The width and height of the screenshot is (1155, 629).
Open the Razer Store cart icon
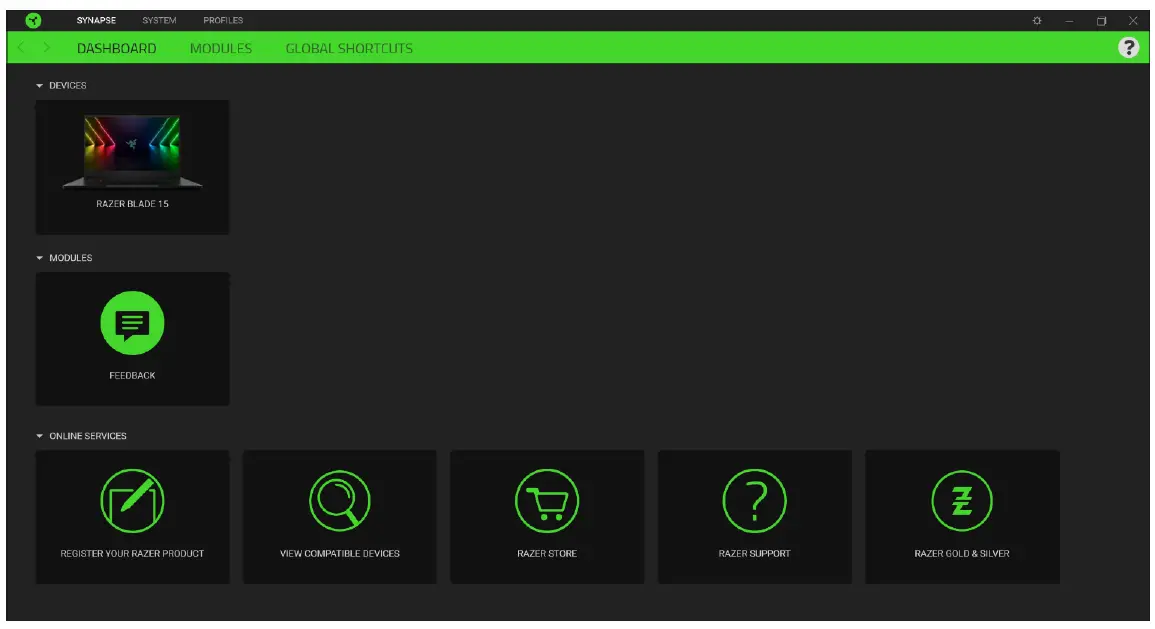(547, 501)
